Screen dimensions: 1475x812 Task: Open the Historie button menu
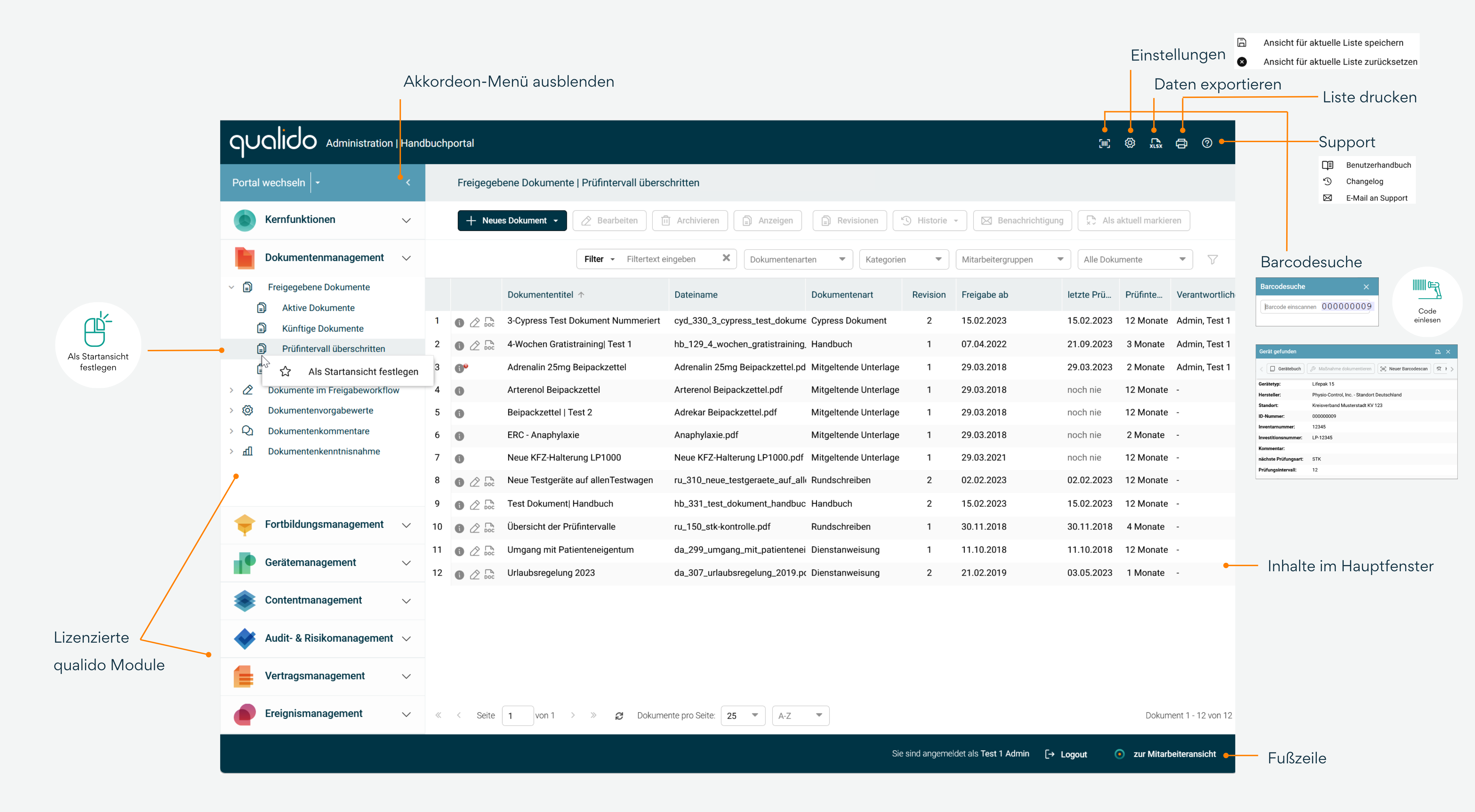[x=930, y=221]
